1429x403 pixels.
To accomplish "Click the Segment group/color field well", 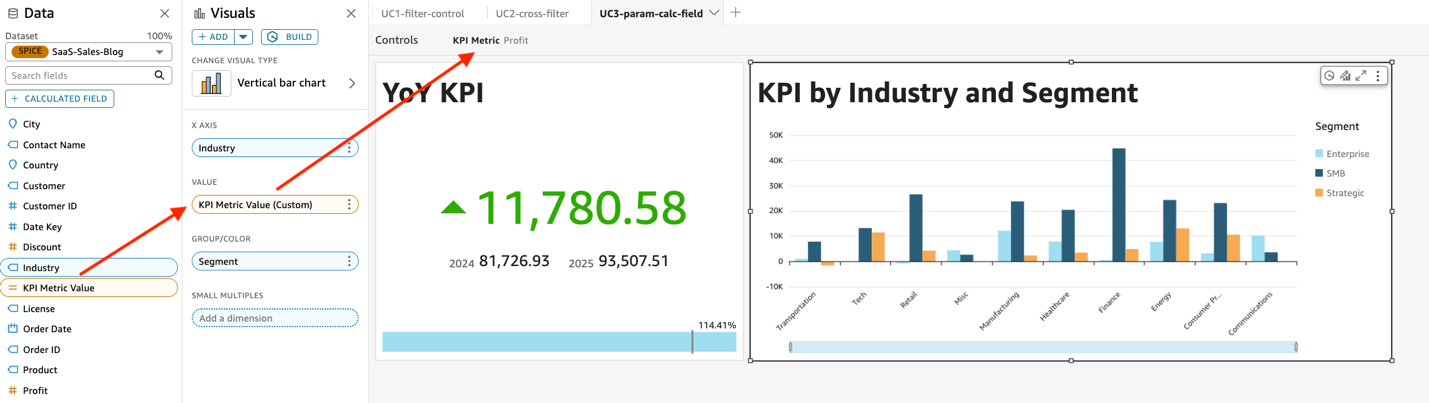I will click(275, 261).
